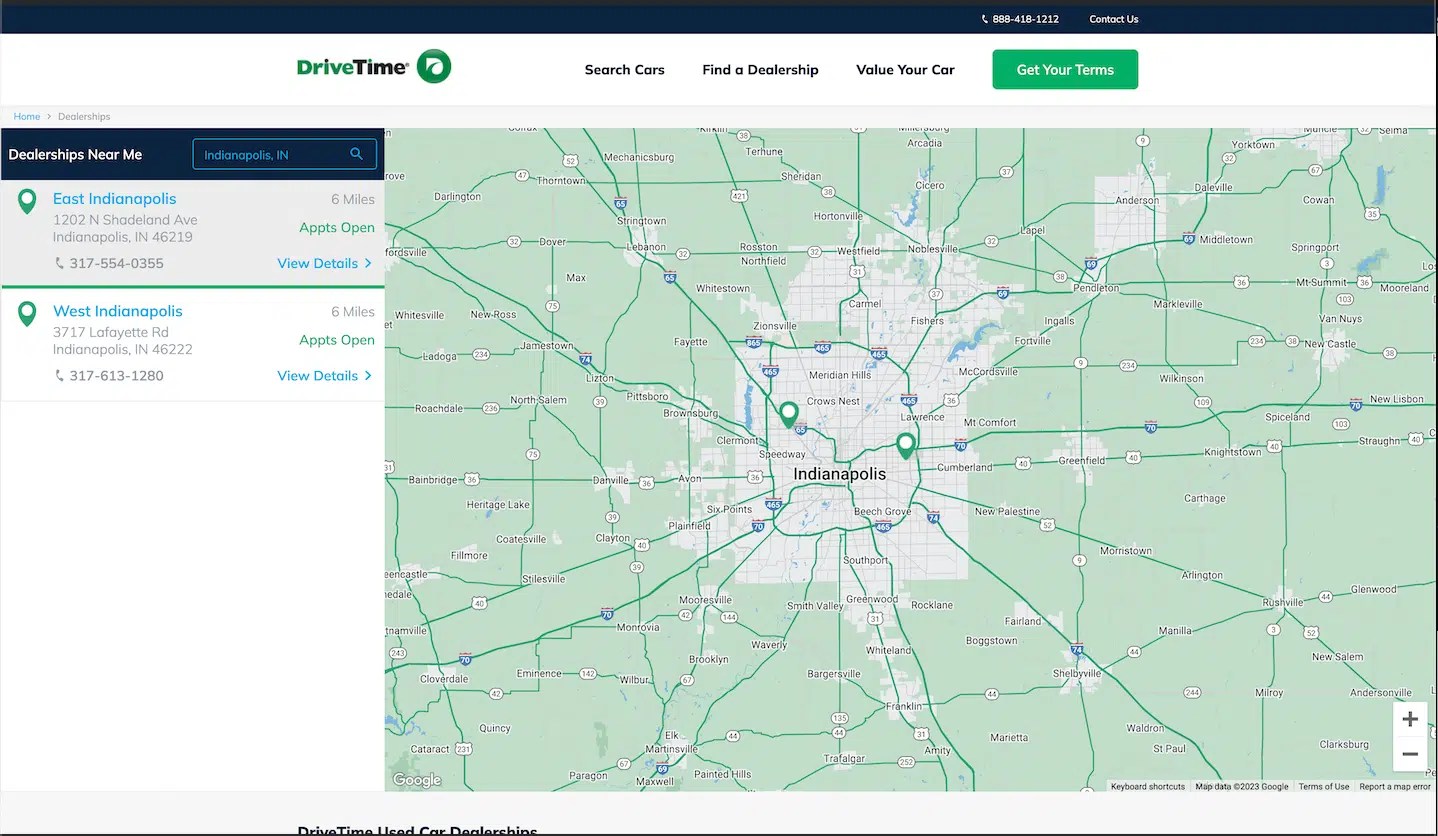This screenshot has width=1438, height=836.
Task: Click the minus icon to zoom the map out
Action: (x=1410, y=753)
